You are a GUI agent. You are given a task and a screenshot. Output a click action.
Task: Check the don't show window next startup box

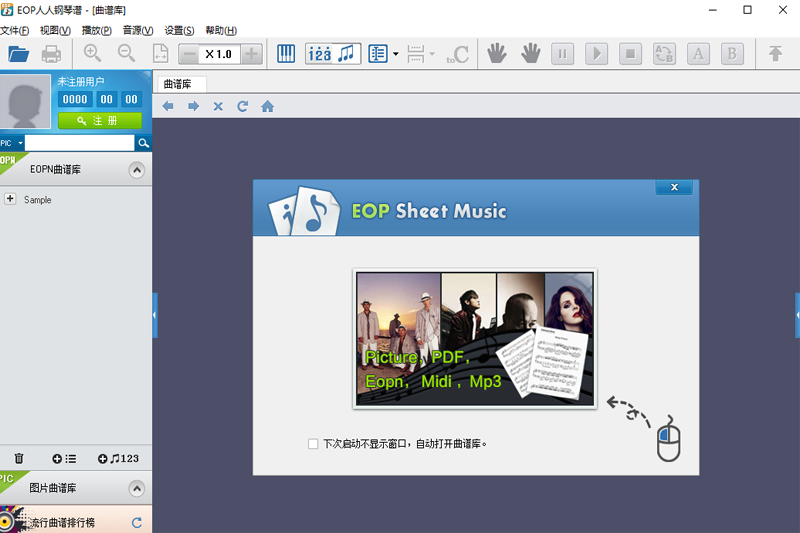tap(313, 444)
